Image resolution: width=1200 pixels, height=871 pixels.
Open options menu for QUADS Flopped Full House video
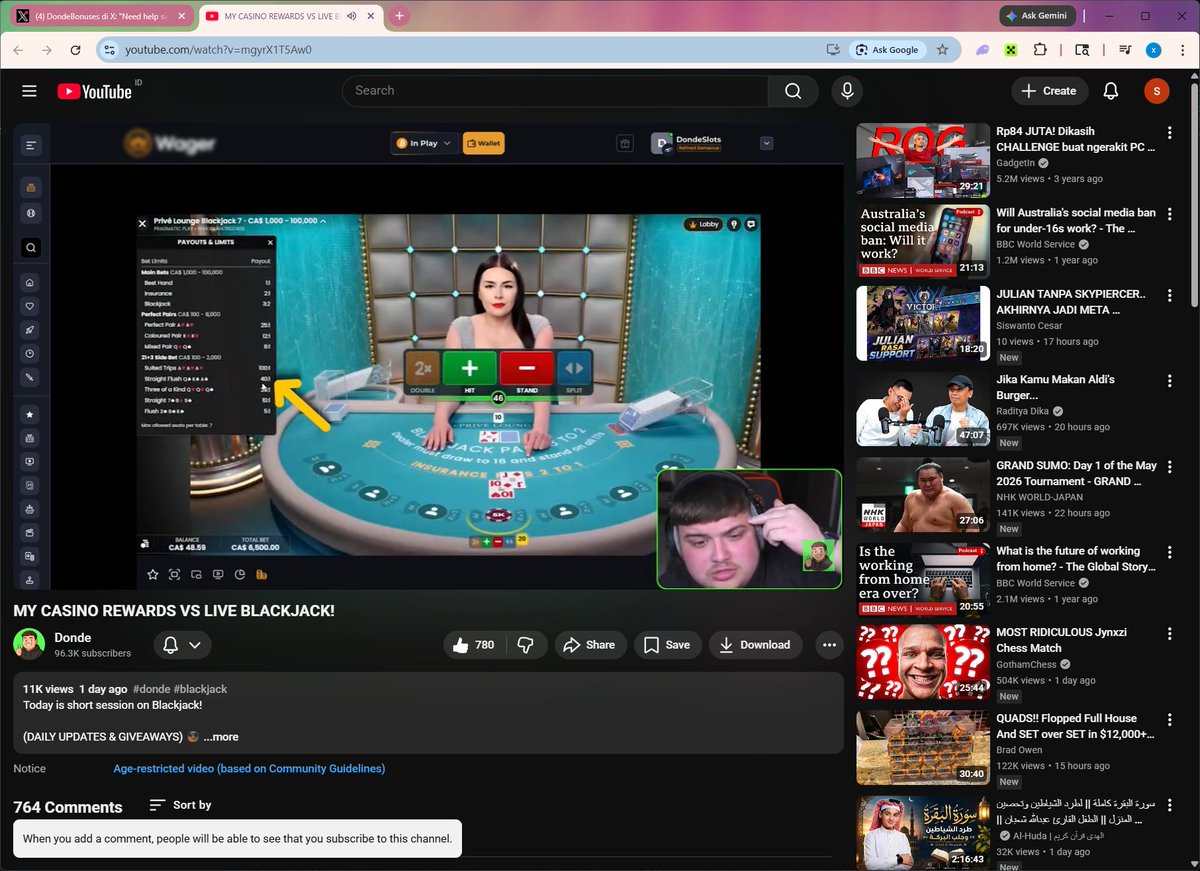point(1170,720)
